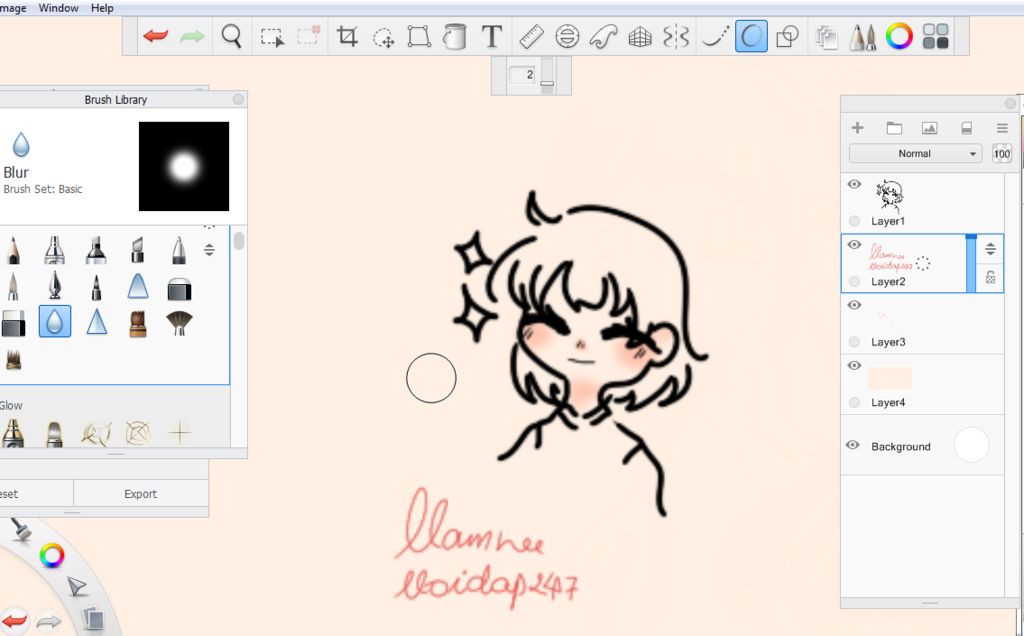The image size is (1024, 636).
Task: Select the Sharpen triangle brush
Action: [97, 322]
